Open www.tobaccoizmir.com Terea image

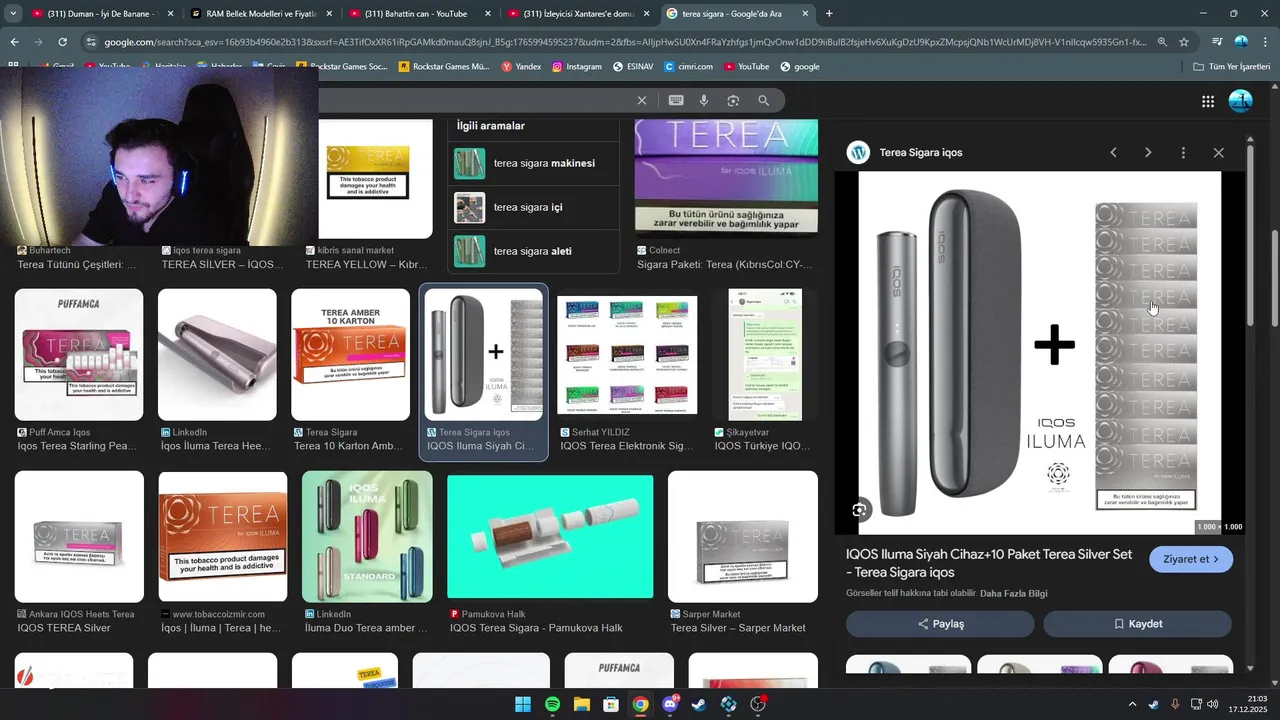click(222, 537)
